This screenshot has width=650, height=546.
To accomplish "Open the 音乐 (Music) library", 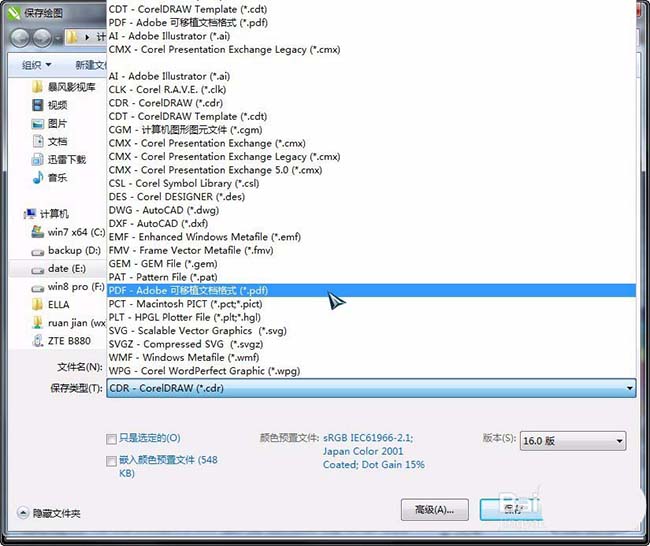I will point(50,178).
